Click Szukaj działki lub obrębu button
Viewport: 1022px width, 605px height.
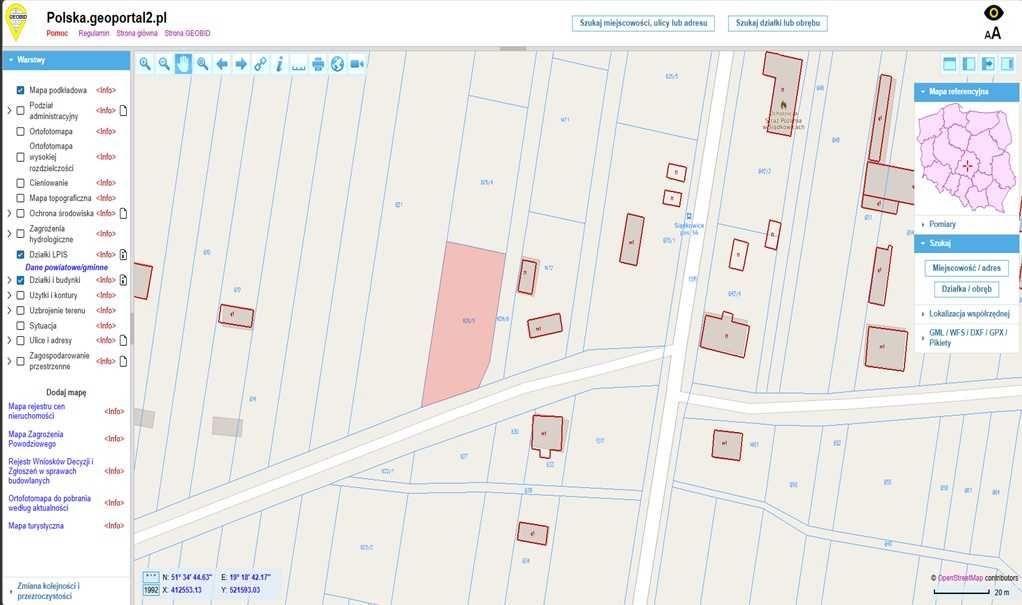click(778, 23)
